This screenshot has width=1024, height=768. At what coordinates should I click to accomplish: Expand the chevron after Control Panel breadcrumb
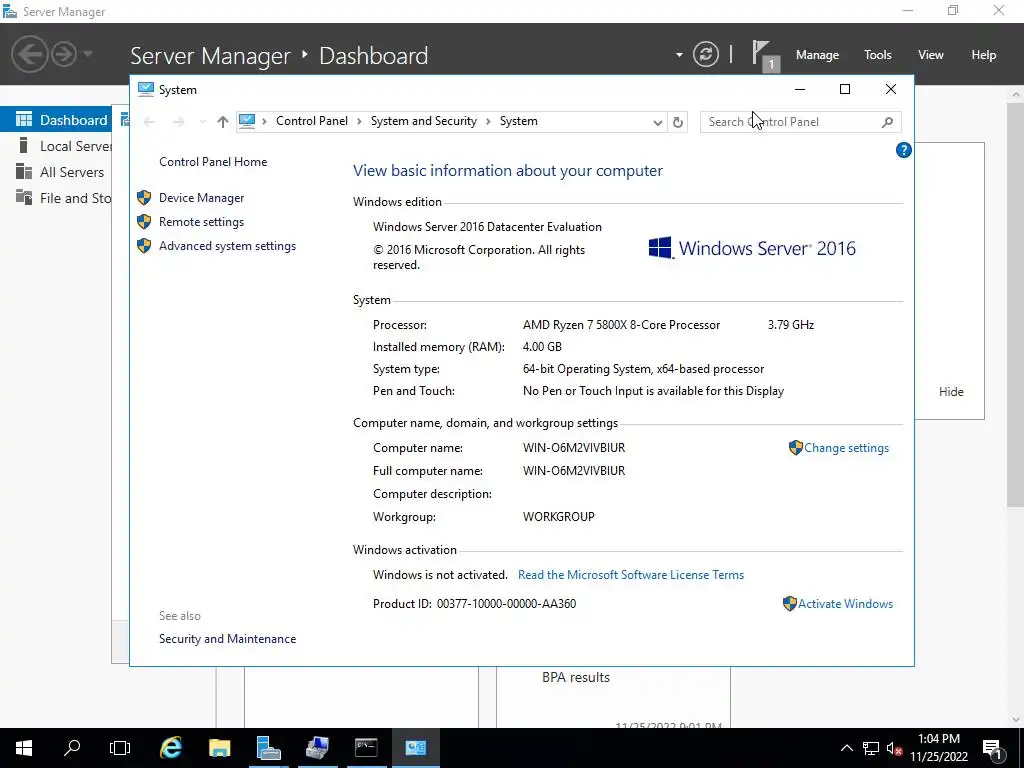coord(359,121)
